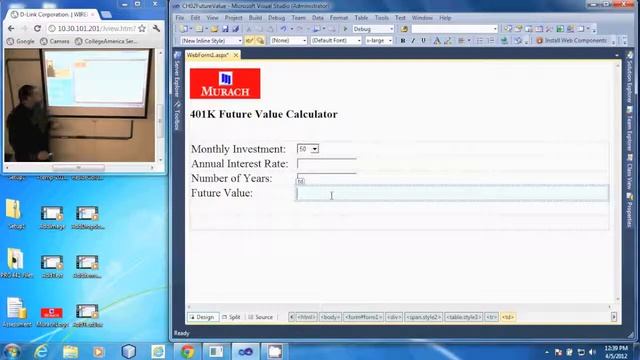The height and width of the screenshot is (360, 640).
Task: Click the <form#form1> tag navigator button
Action: point(363,317)
